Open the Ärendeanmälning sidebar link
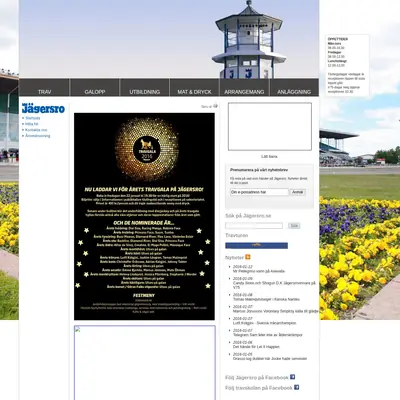 [38, 136]
